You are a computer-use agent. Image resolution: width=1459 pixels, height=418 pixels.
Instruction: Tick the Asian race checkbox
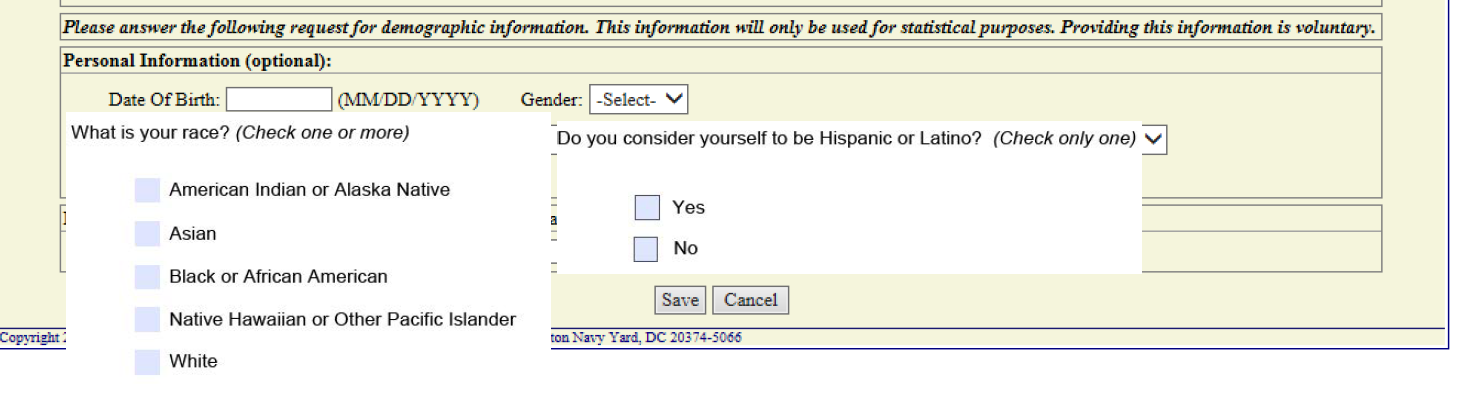coord(147,234)
